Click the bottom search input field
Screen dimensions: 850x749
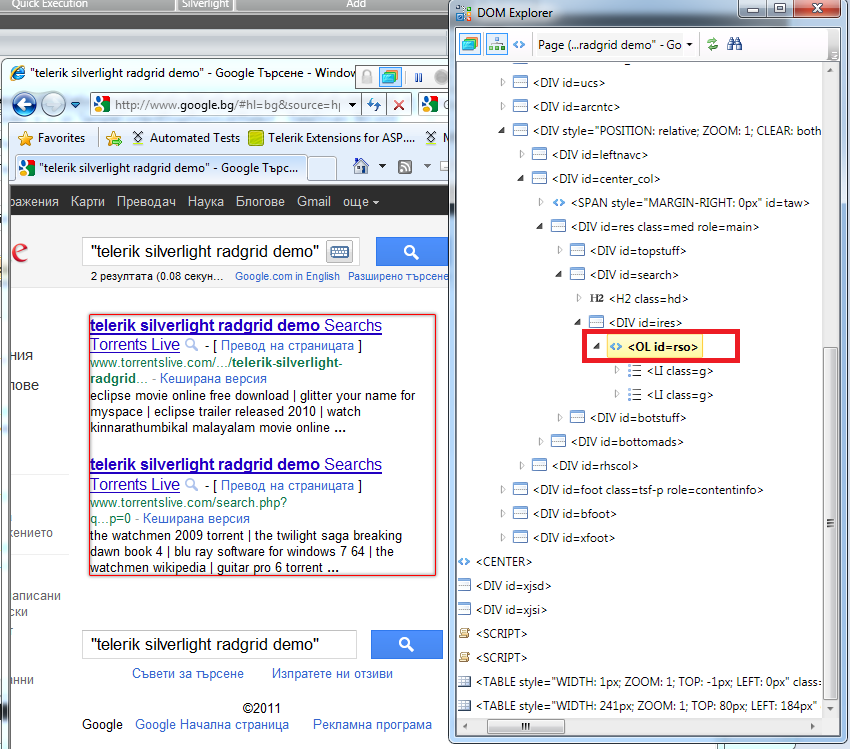pos(219,644)
